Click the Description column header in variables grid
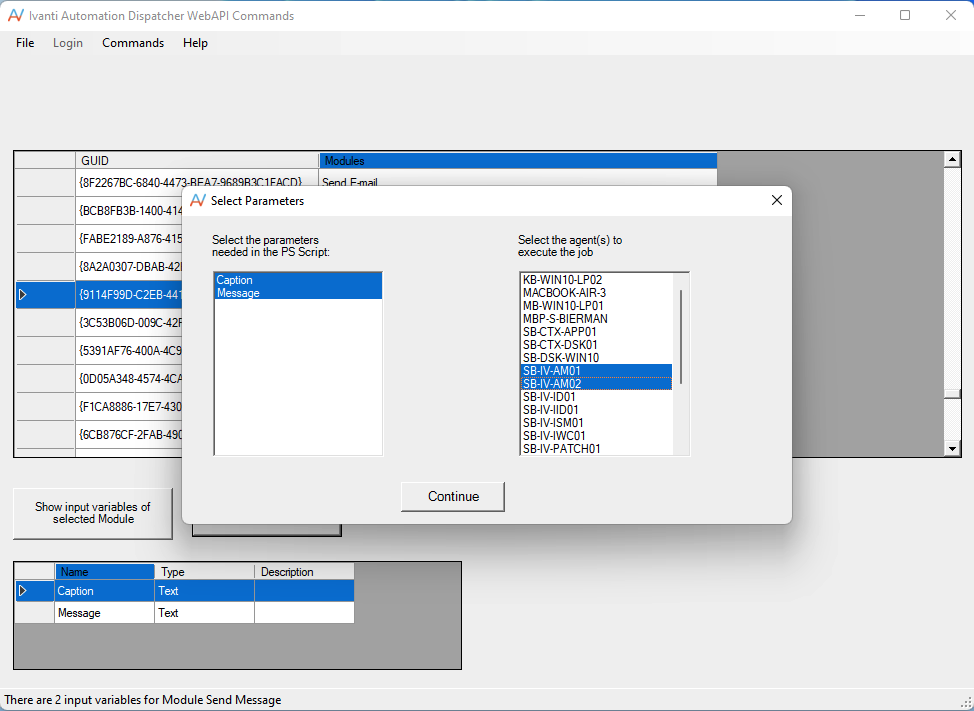This screenshot has width=974, height=711. (304, 572)
